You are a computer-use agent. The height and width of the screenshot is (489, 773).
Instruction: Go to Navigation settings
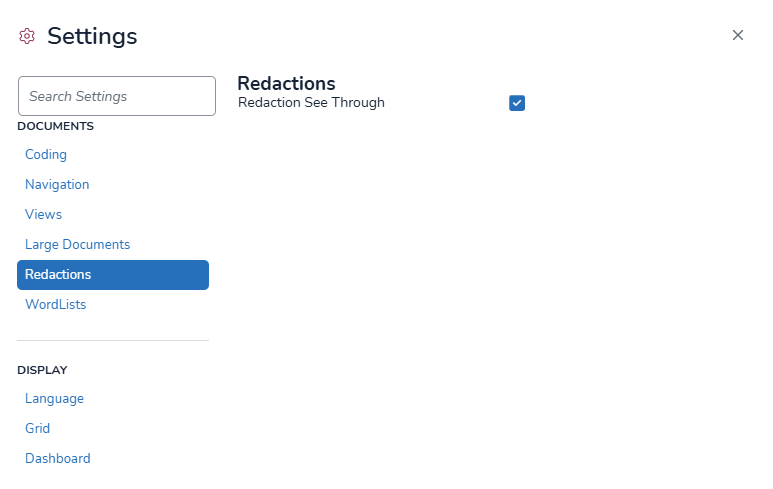click(57, 185)
